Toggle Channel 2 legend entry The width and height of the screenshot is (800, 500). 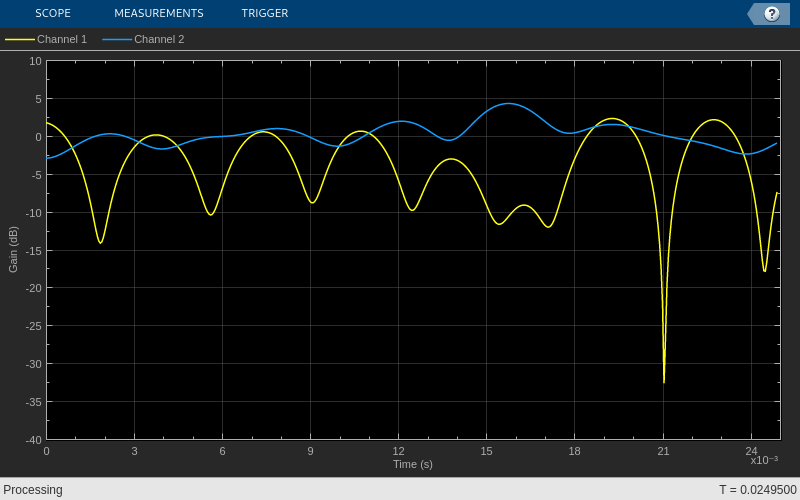point(143,39)
